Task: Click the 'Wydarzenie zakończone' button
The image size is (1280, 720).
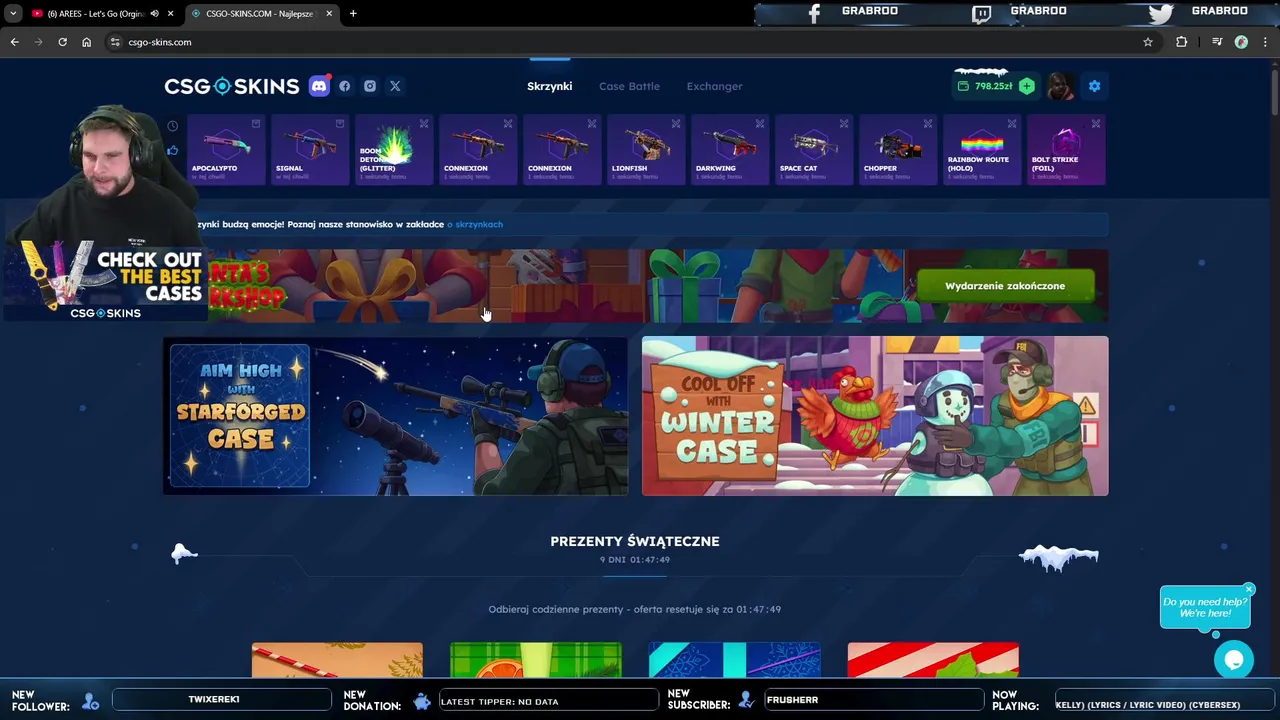Action: click(1005, 286)
